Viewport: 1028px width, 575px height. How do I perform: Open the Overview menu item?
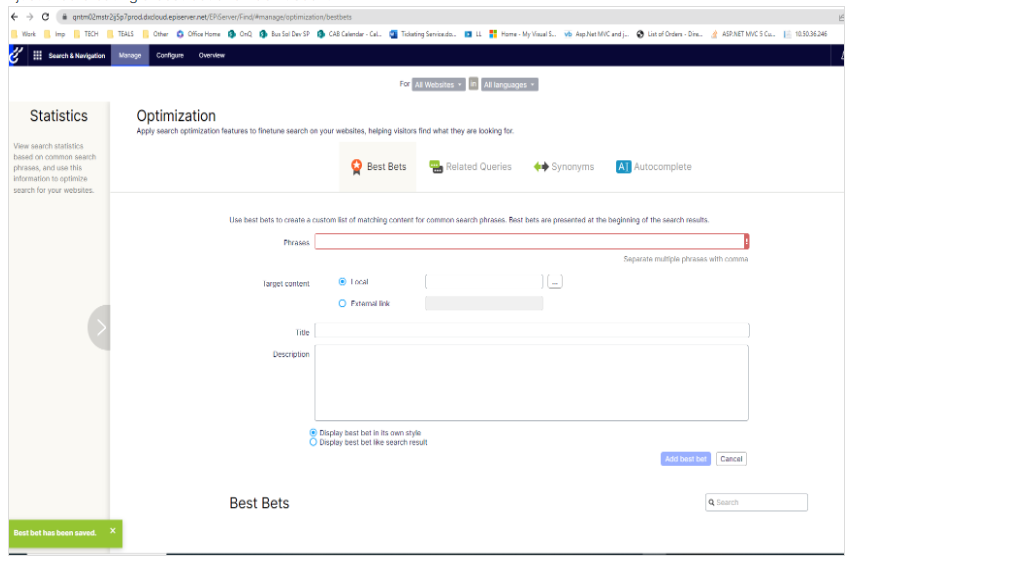(x=211, y=56)
